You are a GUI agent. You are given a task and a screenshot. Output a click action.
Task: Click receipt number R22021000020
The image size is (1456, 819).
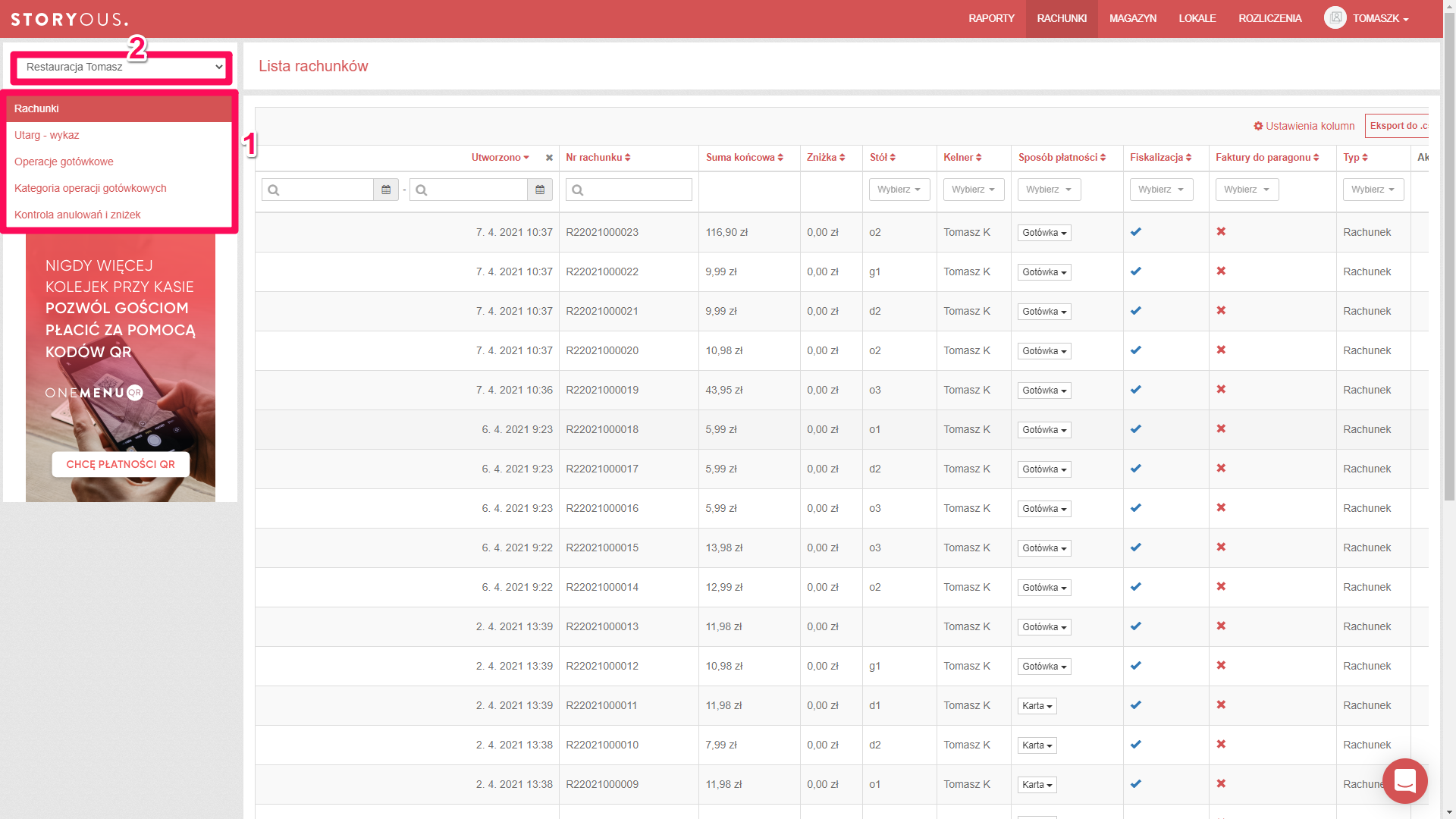coord(602,350)
